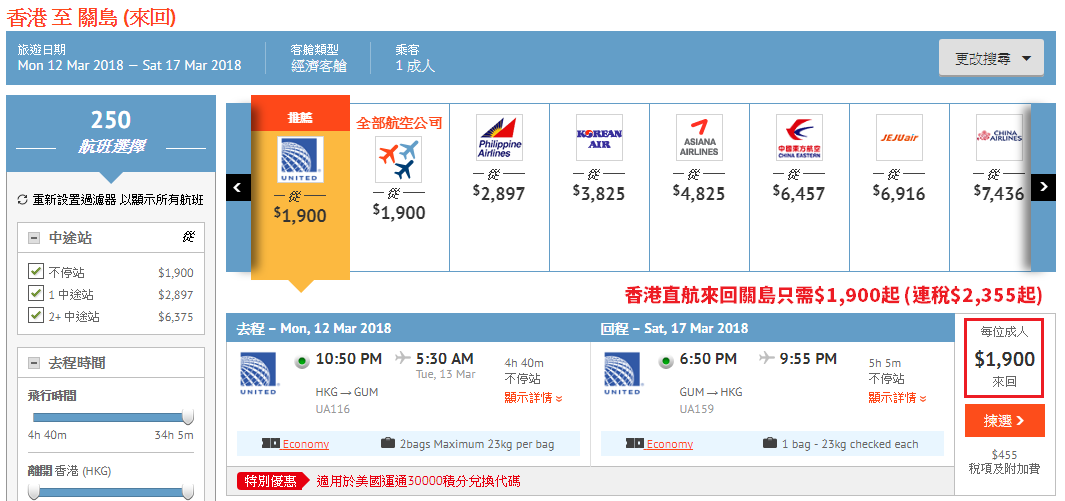Click return green nonstop indicator dot

(666, 362)
